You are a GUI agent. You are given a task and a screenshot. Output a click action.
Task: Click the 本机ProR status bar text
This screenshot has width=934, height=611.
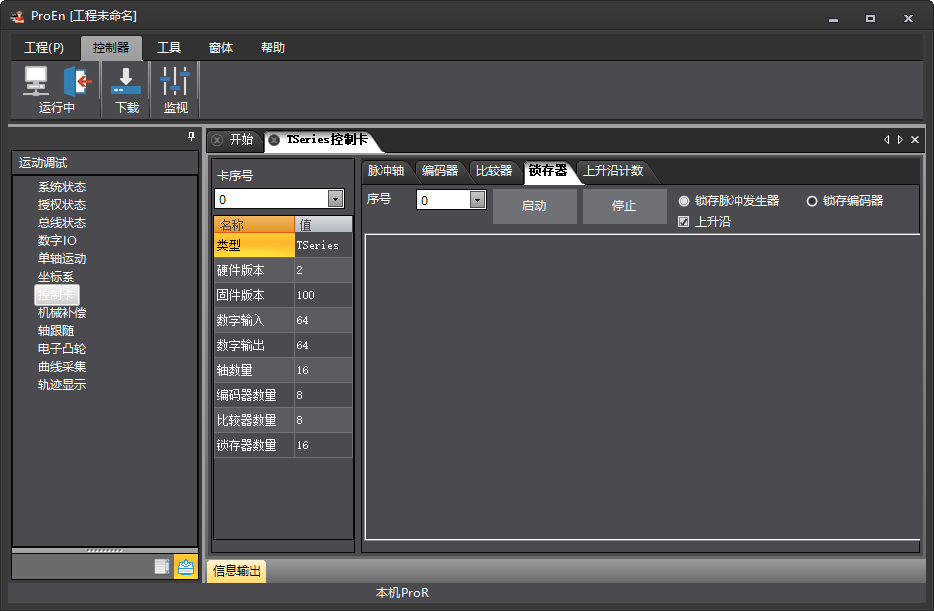coord(402,593)
